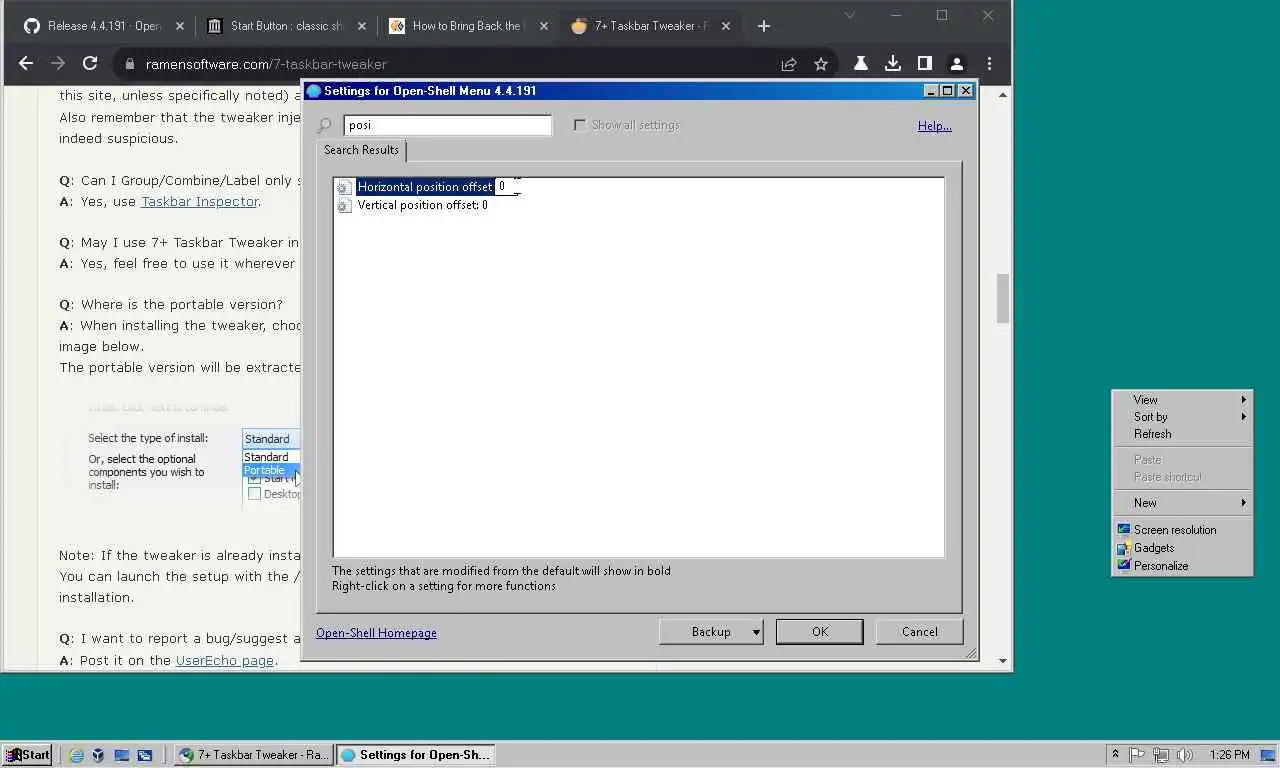Open Chrome tab search chevron

click(x=849, y=15)
